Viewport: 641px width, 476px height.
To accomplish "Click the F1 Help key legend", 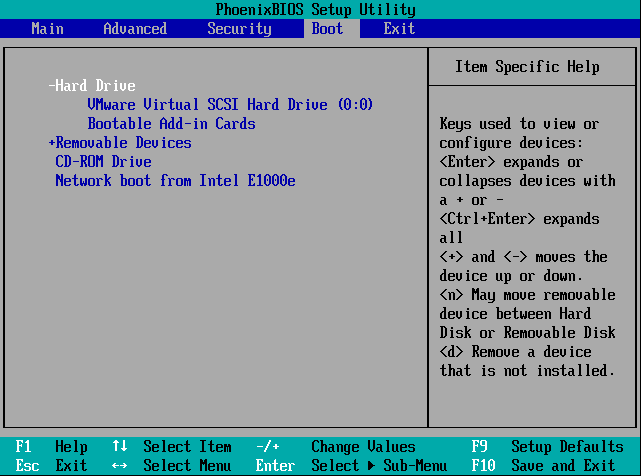I will (52, 447).
